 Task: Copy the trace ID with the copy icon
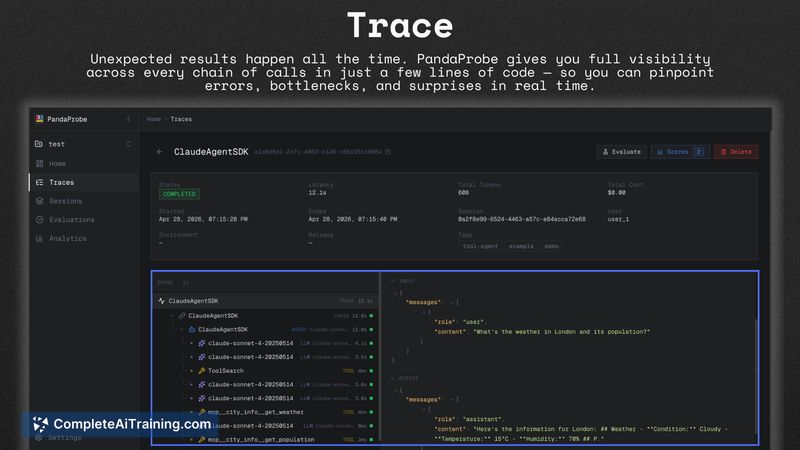click(388, 152)
